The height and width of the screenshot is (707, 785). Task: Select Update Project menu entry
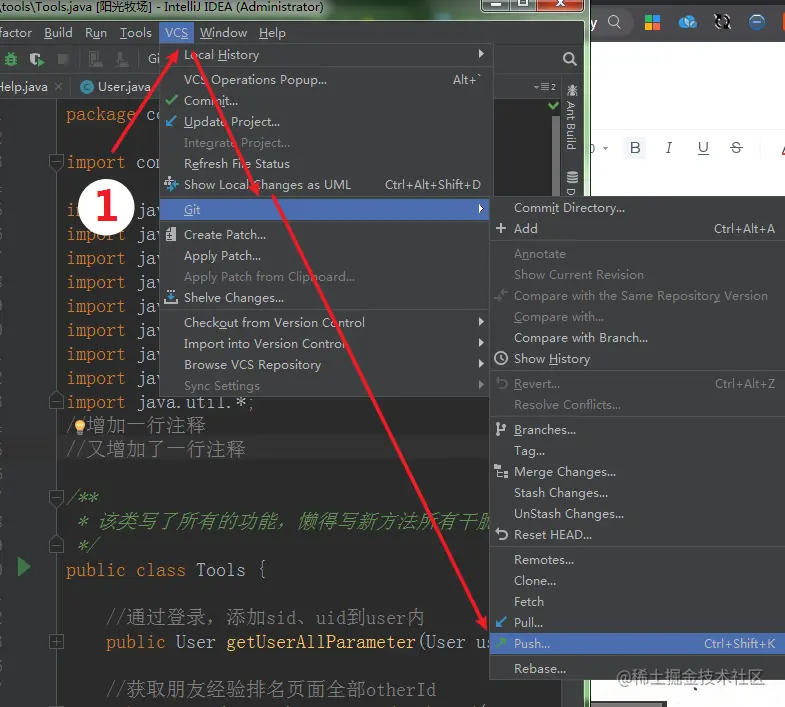(325, 122)
